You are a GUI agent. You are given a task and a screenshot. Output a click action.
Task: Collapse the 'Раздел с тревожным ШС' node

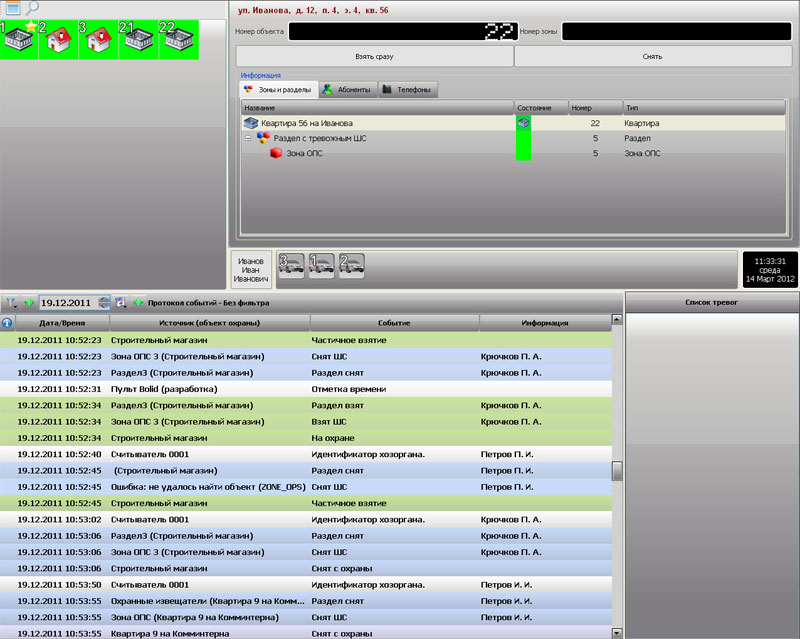(247, 138)
